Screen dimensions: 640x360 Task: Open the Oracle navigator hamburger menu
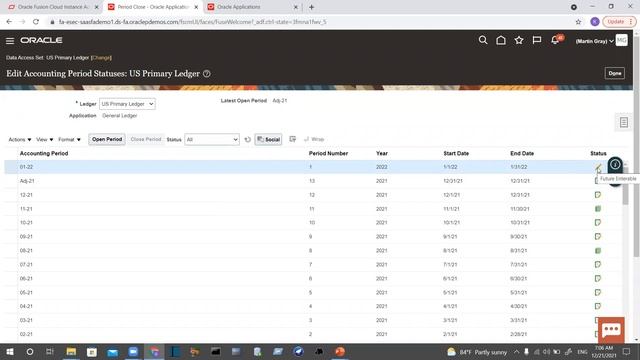pyautogui.click(x=10, y=41)
